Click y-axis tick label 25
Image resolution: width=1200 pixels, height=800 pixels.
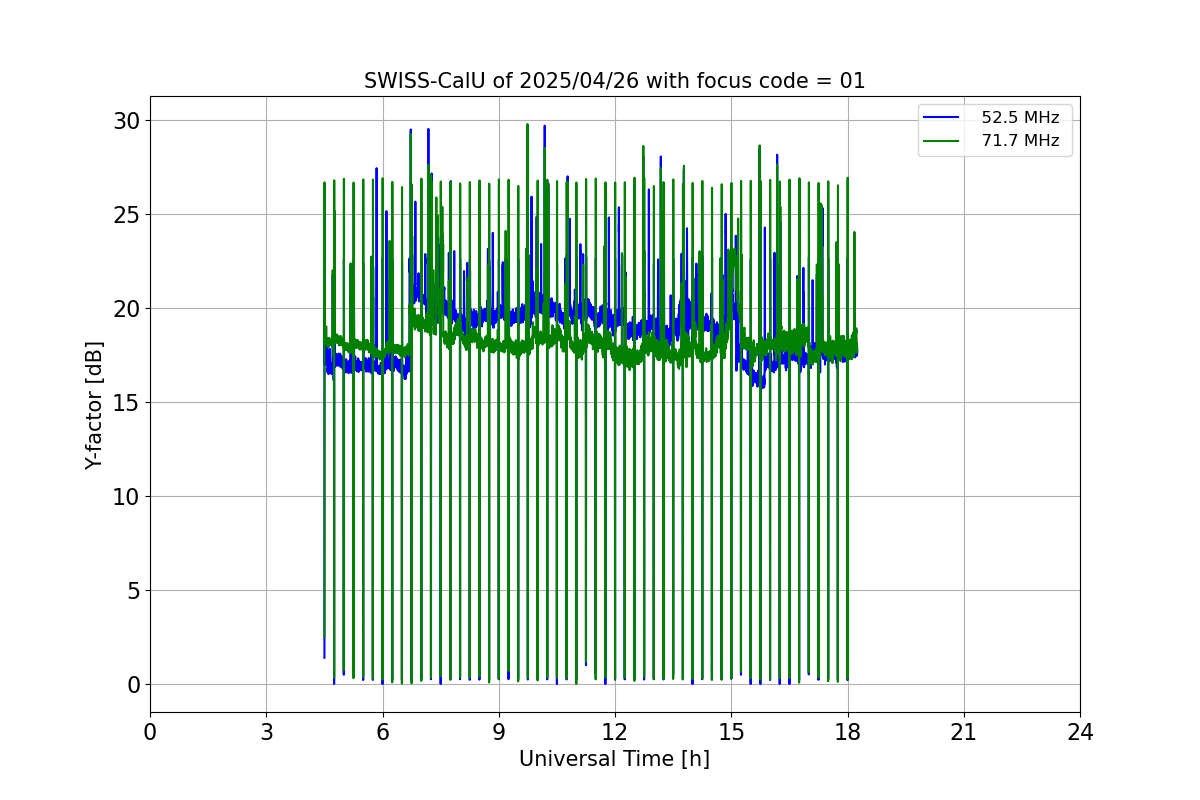point(127,215)
